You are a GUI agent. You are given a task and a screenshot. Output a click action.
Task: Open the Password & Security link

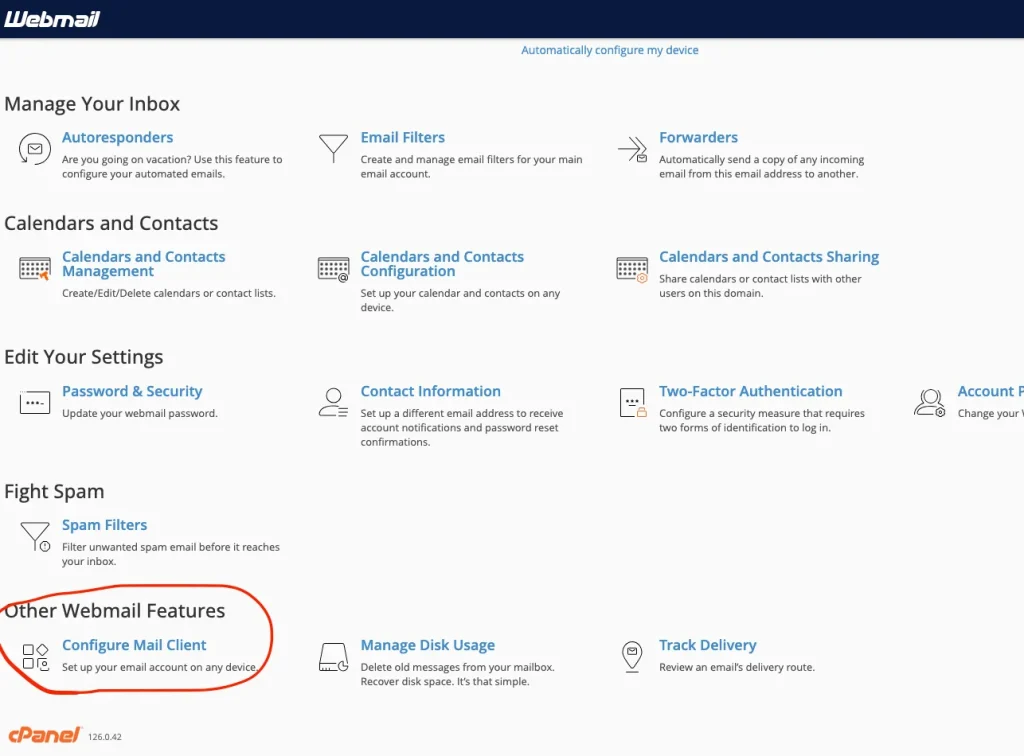(x=132, y=391)
